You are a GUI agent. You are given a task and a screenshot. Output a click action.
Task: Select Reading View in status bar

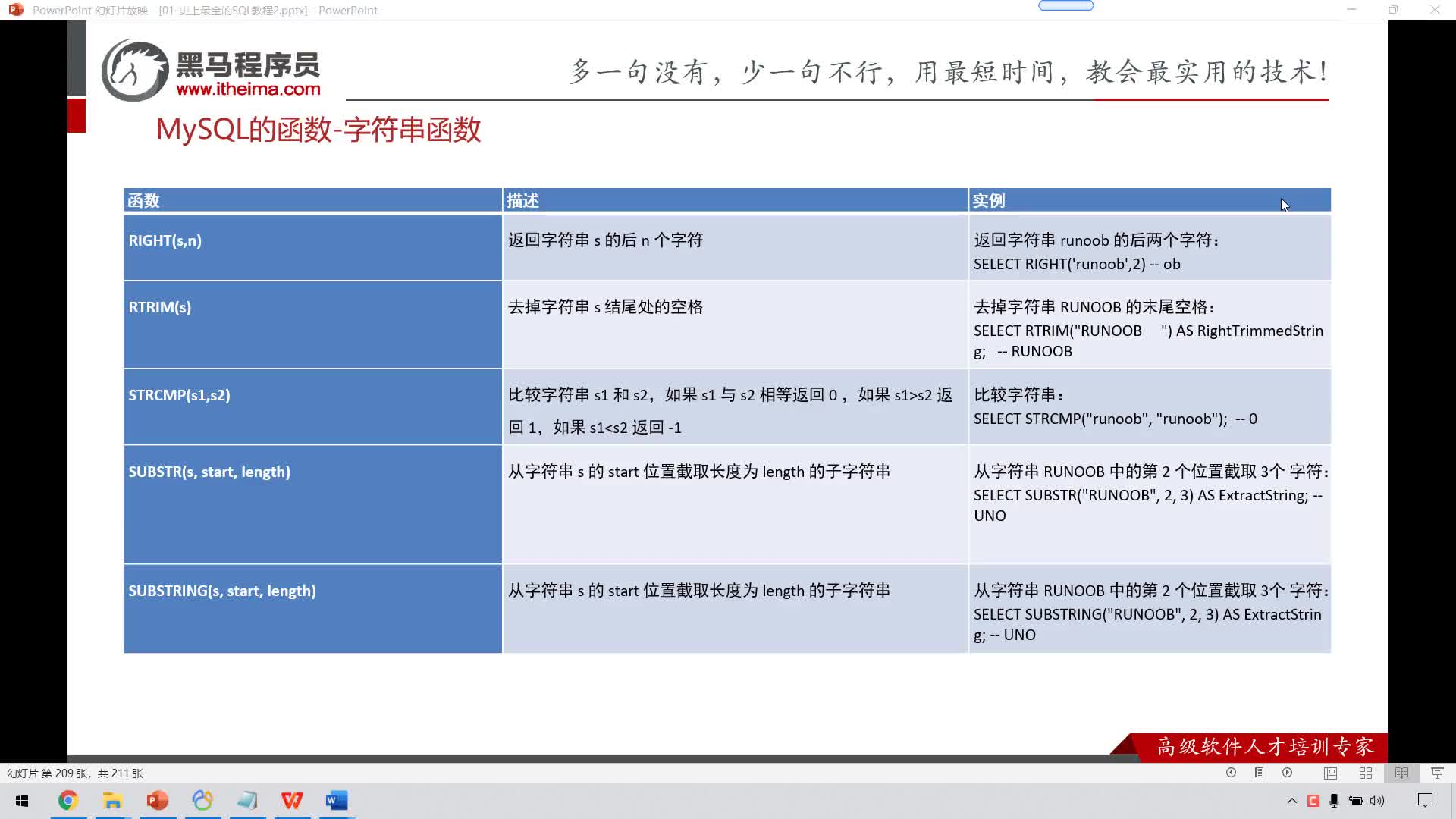1401,773
